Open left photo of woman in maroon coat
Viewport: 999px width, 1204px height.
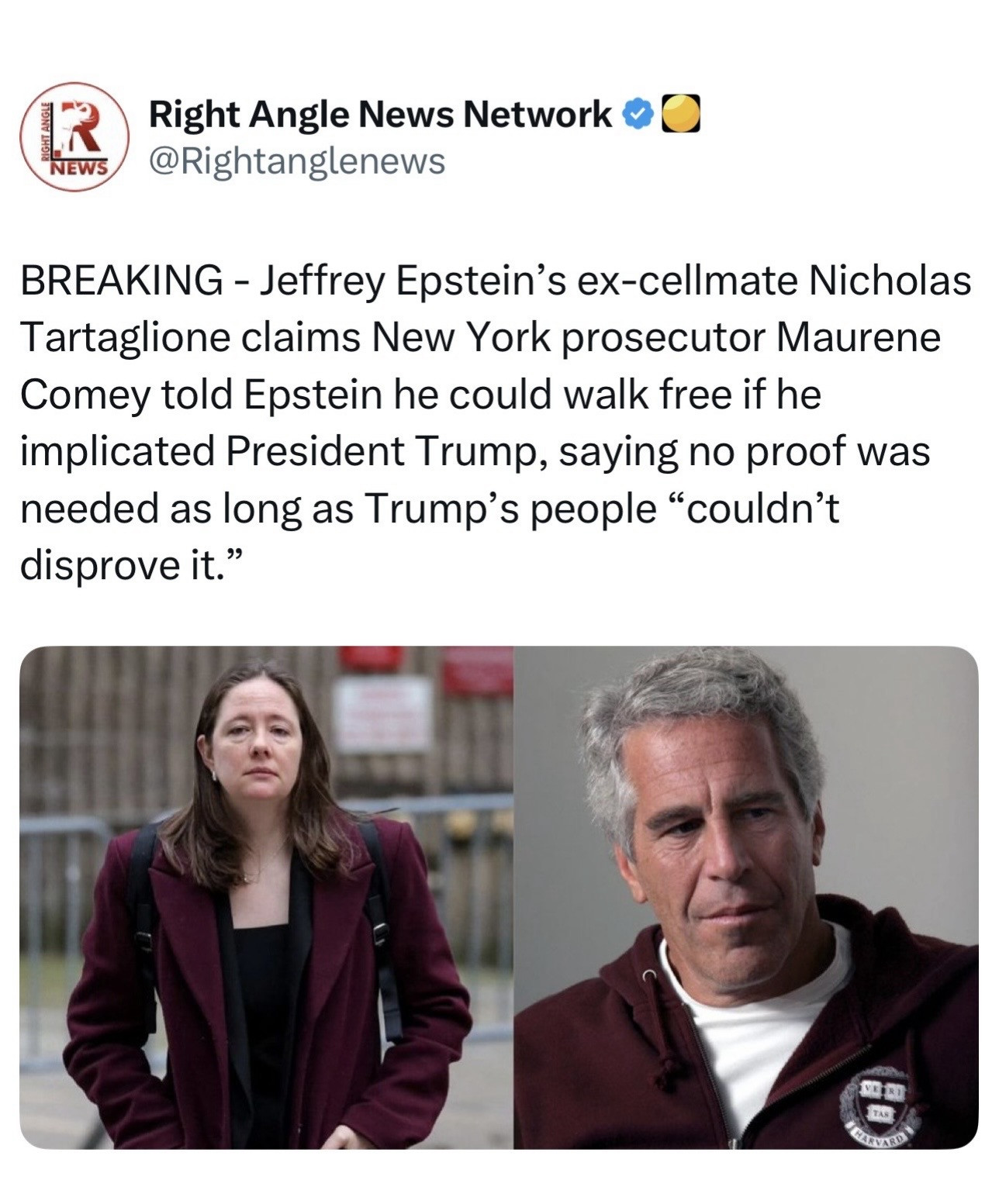[x=266, y=897]
